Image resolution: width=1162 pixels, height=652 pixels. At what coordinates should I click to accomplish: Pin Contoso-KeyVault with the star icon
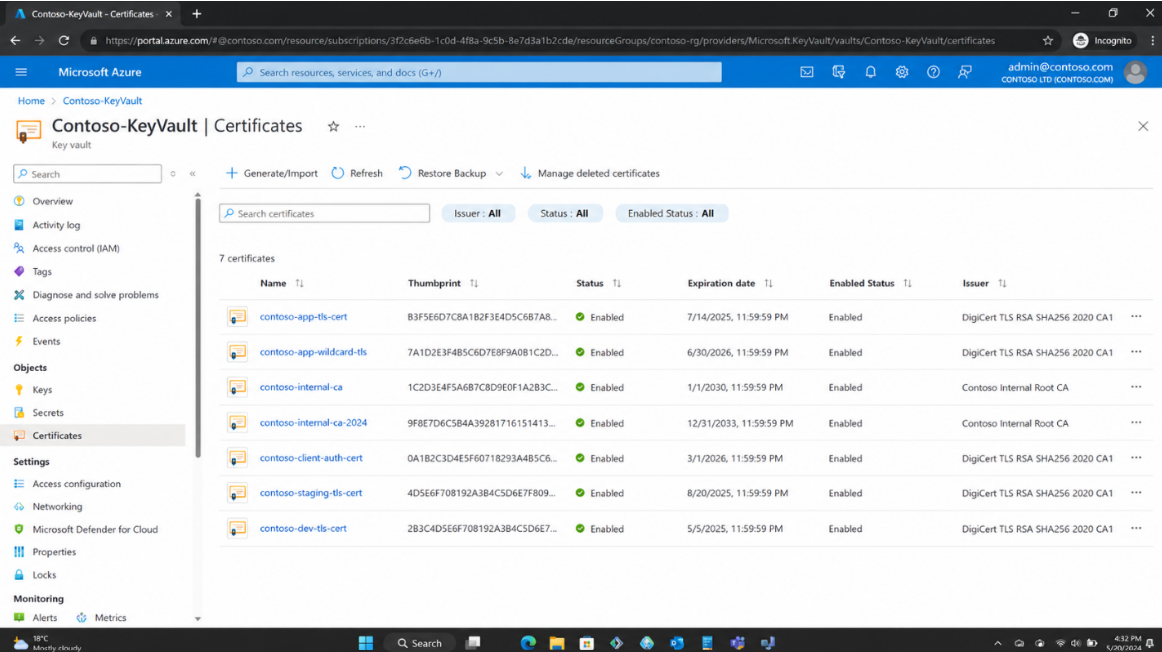(x=333, y=127)
